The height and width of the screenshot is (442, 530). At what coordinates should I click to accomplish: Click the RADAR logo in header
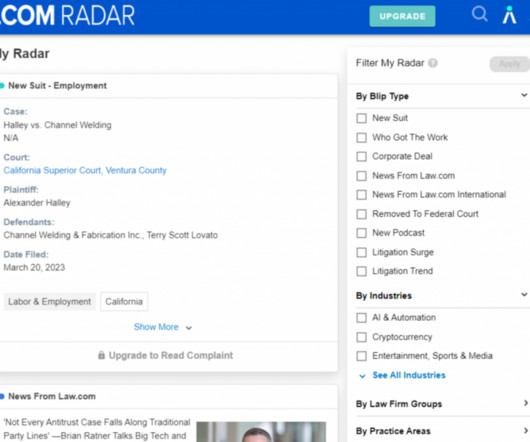[x=67, y=15]
